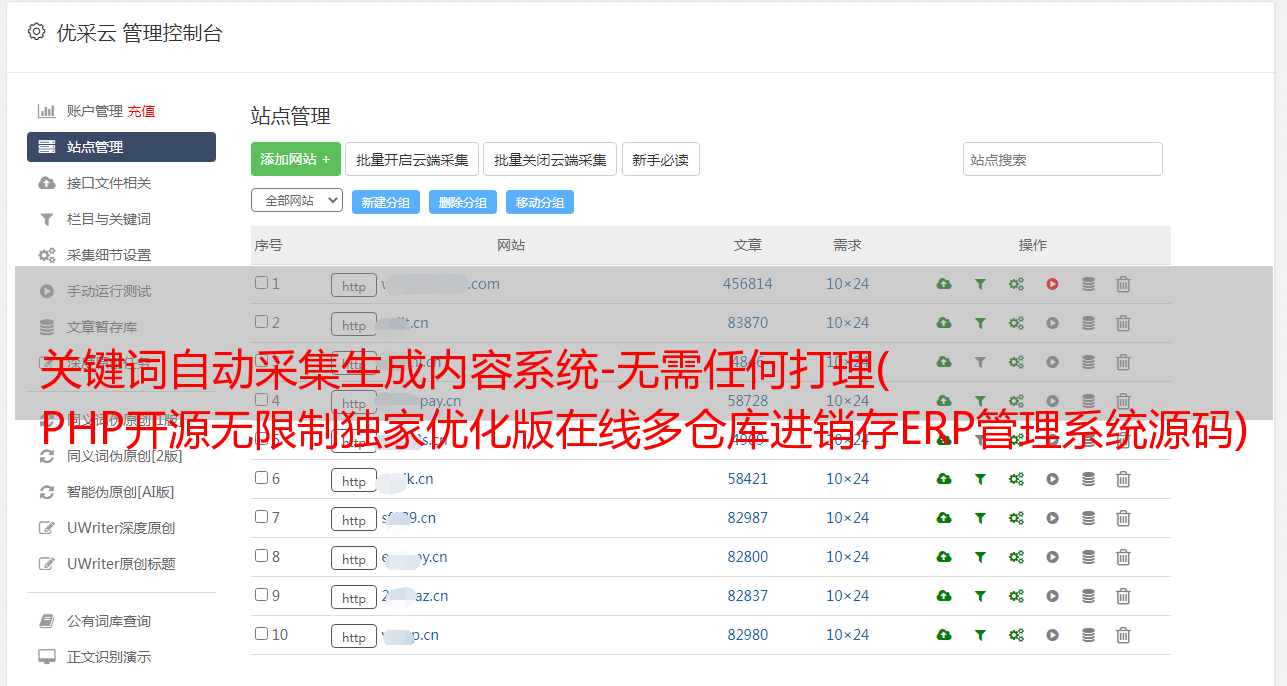Screen dimensions: 1287x686
Task: Open UWriter深度原创 sidebar item
Action: [121, 528]
